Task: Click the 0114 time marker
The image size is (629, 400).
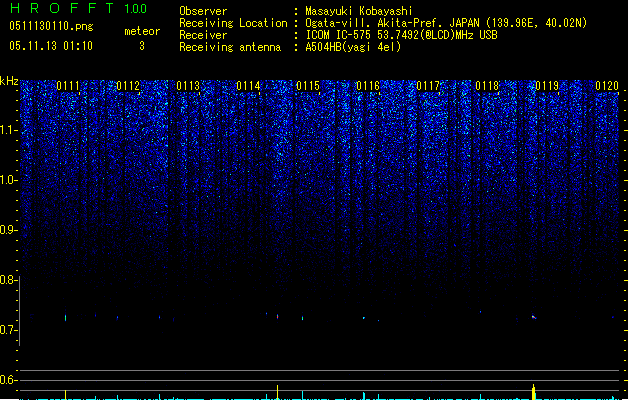Action: coord(248,86)
